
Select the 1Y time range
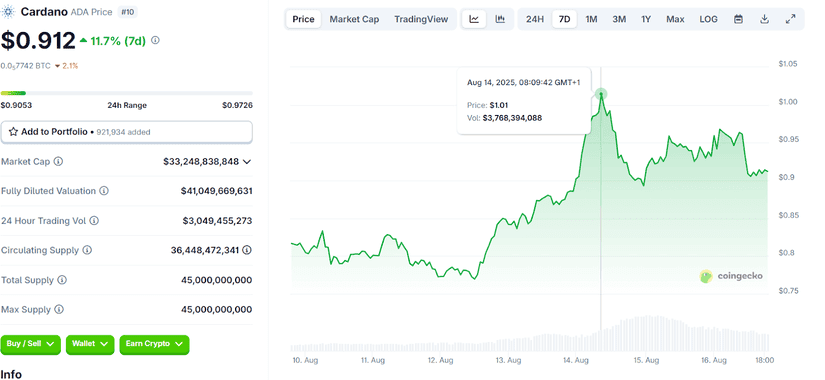pos(646,19)
